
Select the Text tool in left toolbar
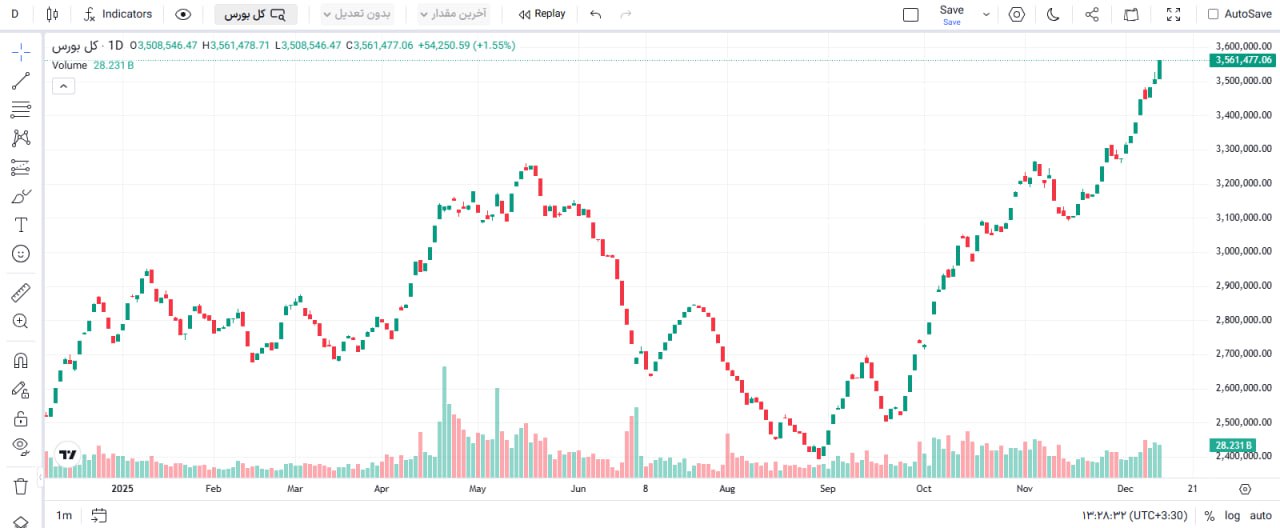(20, 224)
